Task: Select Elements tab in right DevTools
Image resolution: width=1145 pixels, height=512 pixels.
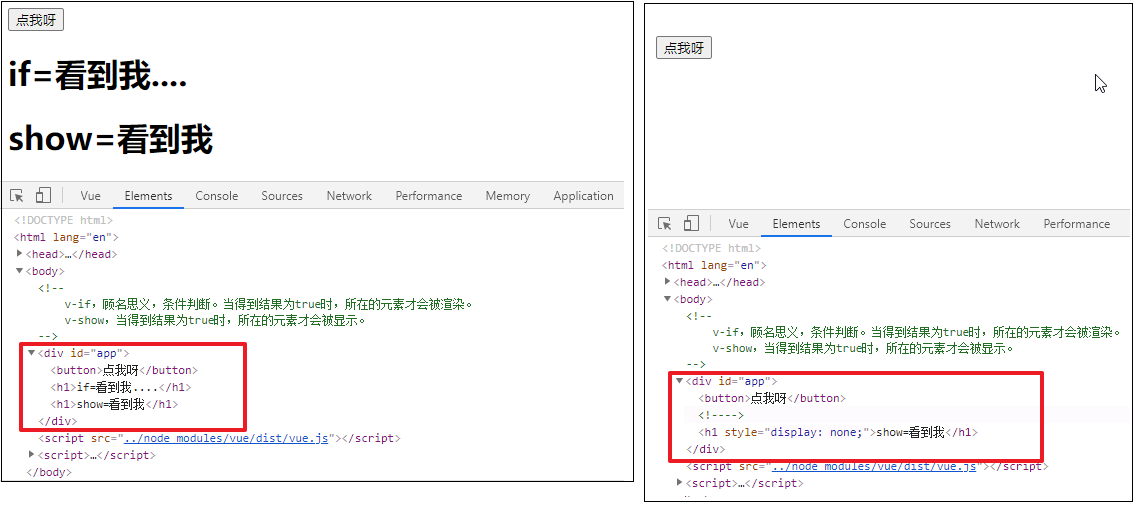Action: [796, 223]
